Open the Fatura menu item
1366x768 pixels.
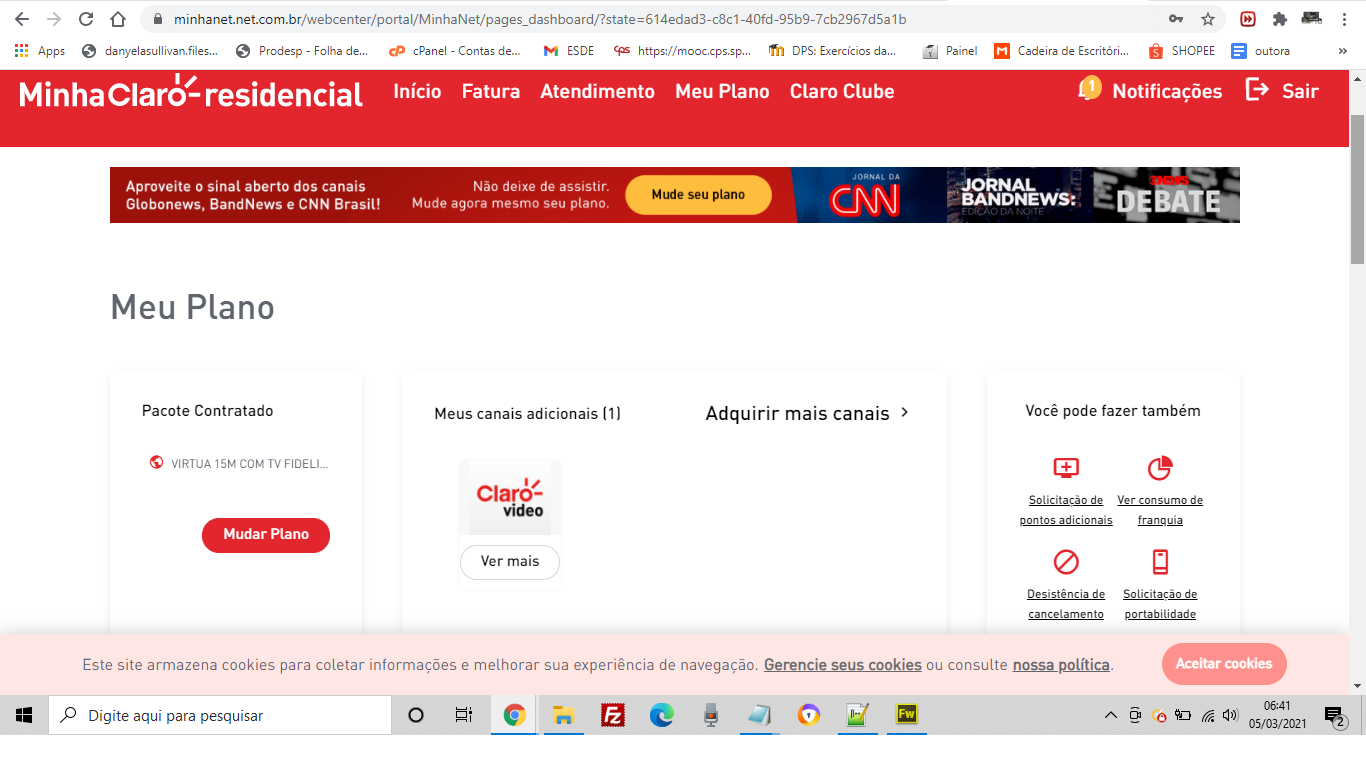coord(490,91)
